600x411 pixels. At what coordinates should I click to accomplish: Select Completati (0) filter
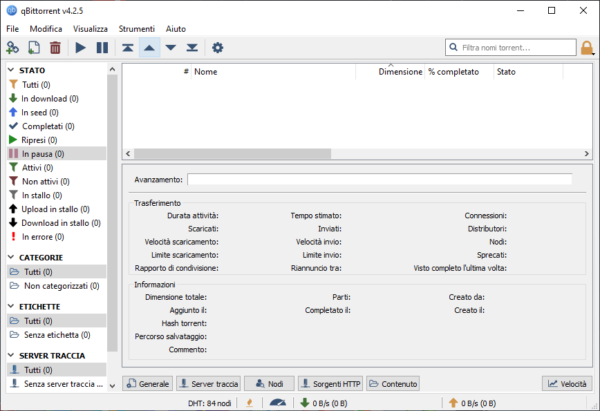(57, 126)
